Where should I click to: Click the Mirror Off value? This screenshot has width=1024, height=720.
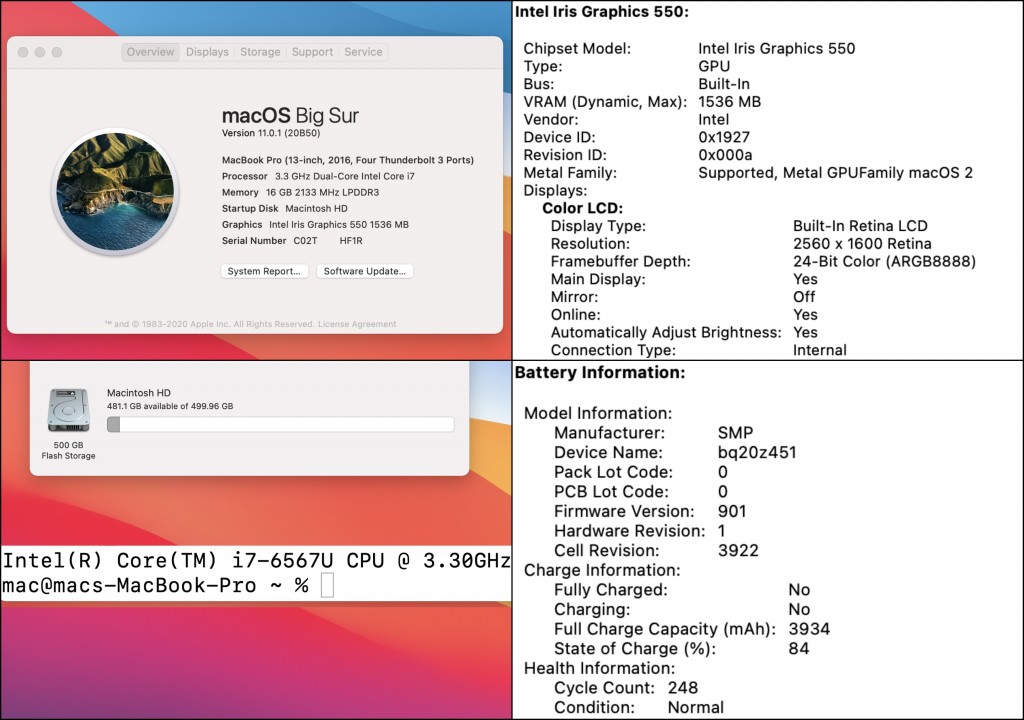pos(804,297)
